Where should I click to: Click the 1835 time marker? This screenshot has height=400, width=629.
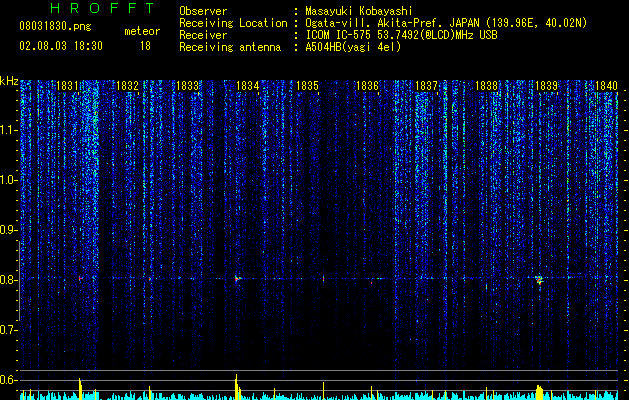307,86
